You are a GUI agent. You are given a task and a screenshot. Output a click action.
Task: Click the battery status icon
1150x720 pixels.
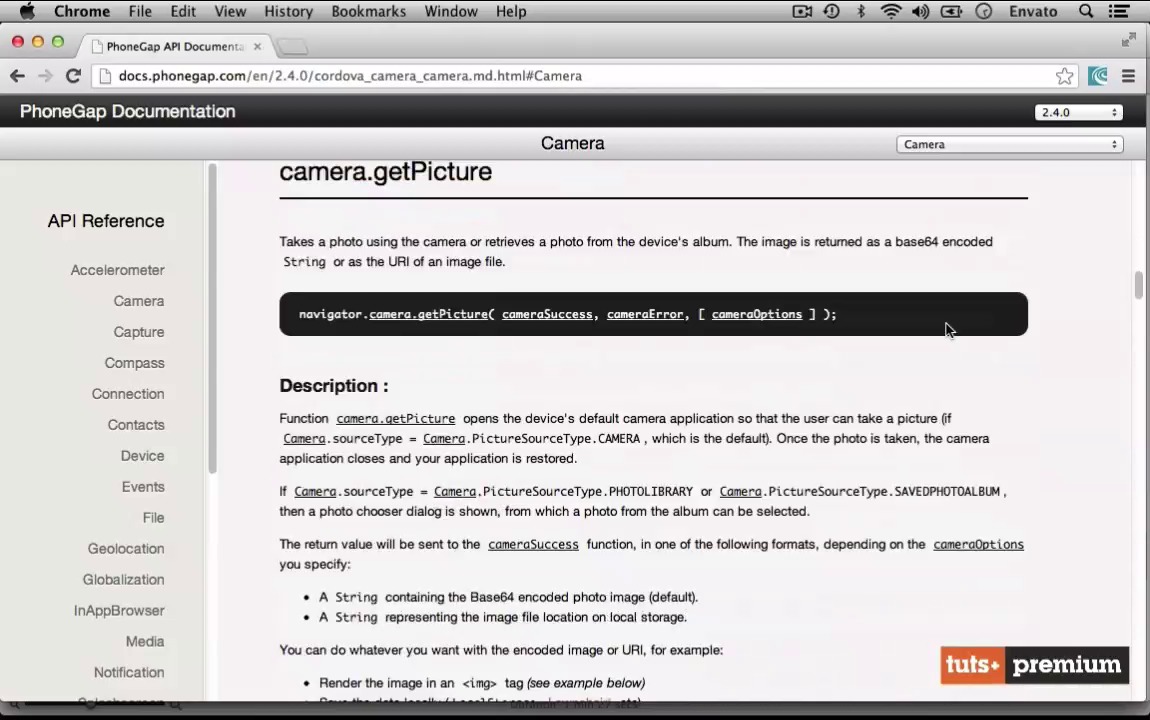951,11
